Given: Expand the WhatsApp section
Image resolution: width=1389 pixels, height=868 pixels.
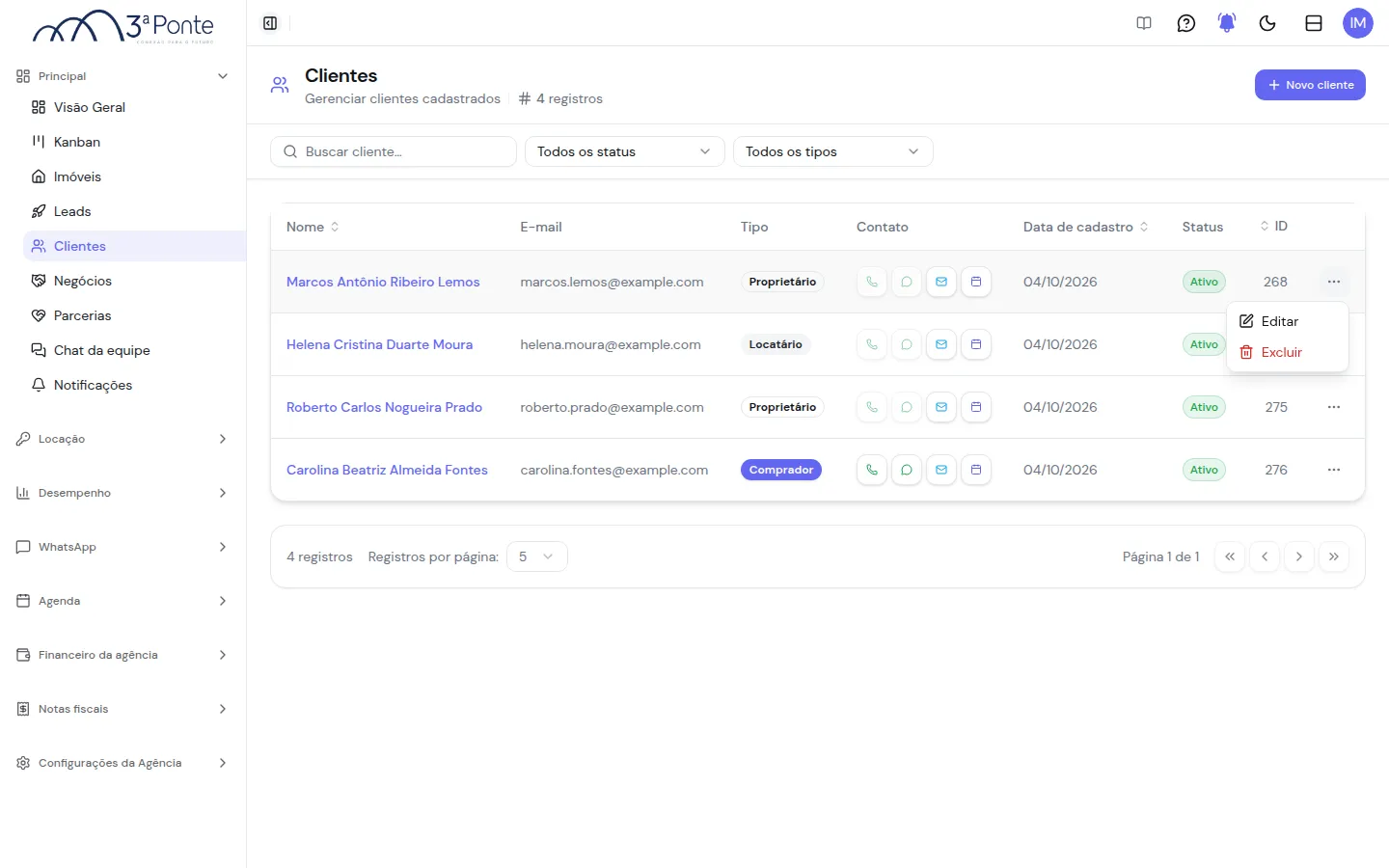Looking at the screenshot, I should tap(123, 547).
